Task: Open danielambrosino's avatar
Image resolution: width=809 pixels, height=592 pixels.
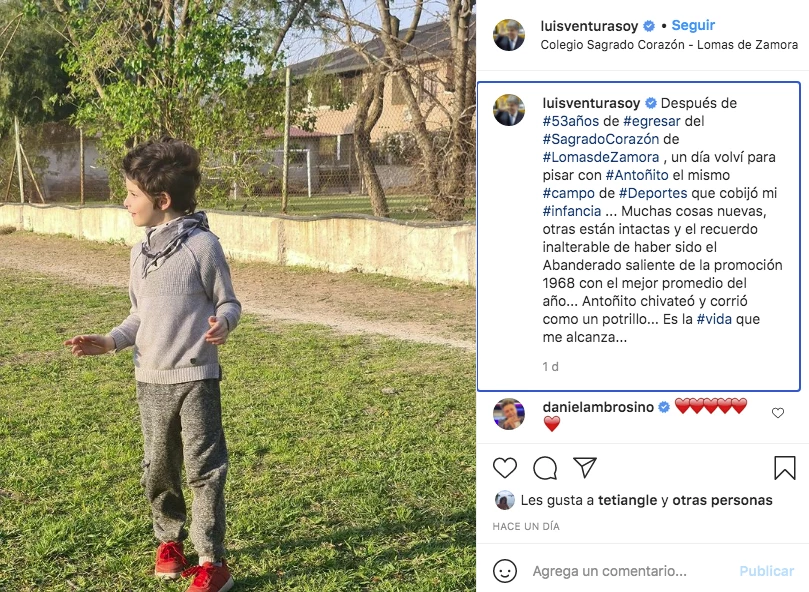Action: pos(509,414)
